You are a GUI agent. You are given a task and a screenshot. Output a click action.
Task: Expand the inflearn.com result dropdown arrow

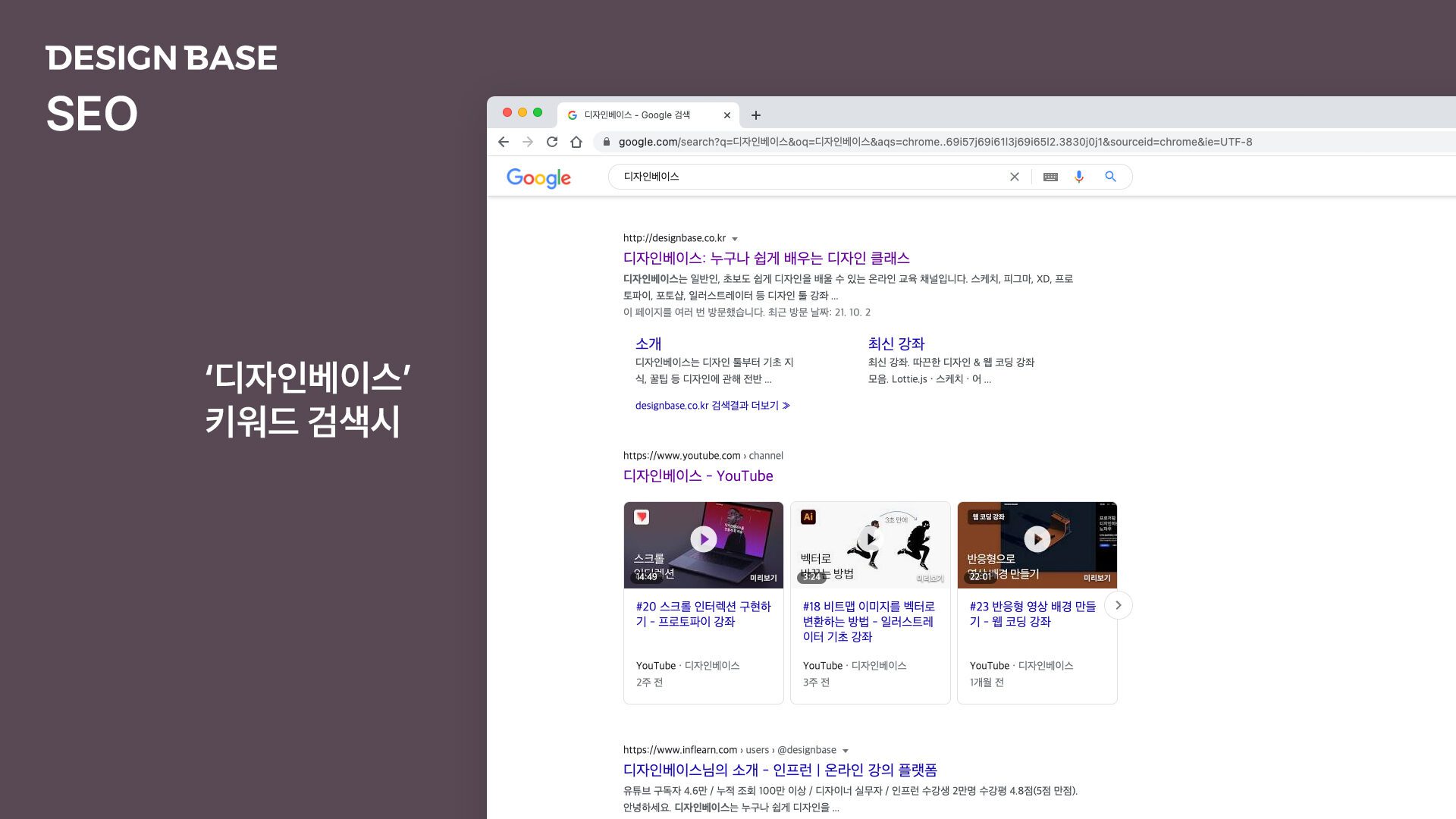coord(846,751)
